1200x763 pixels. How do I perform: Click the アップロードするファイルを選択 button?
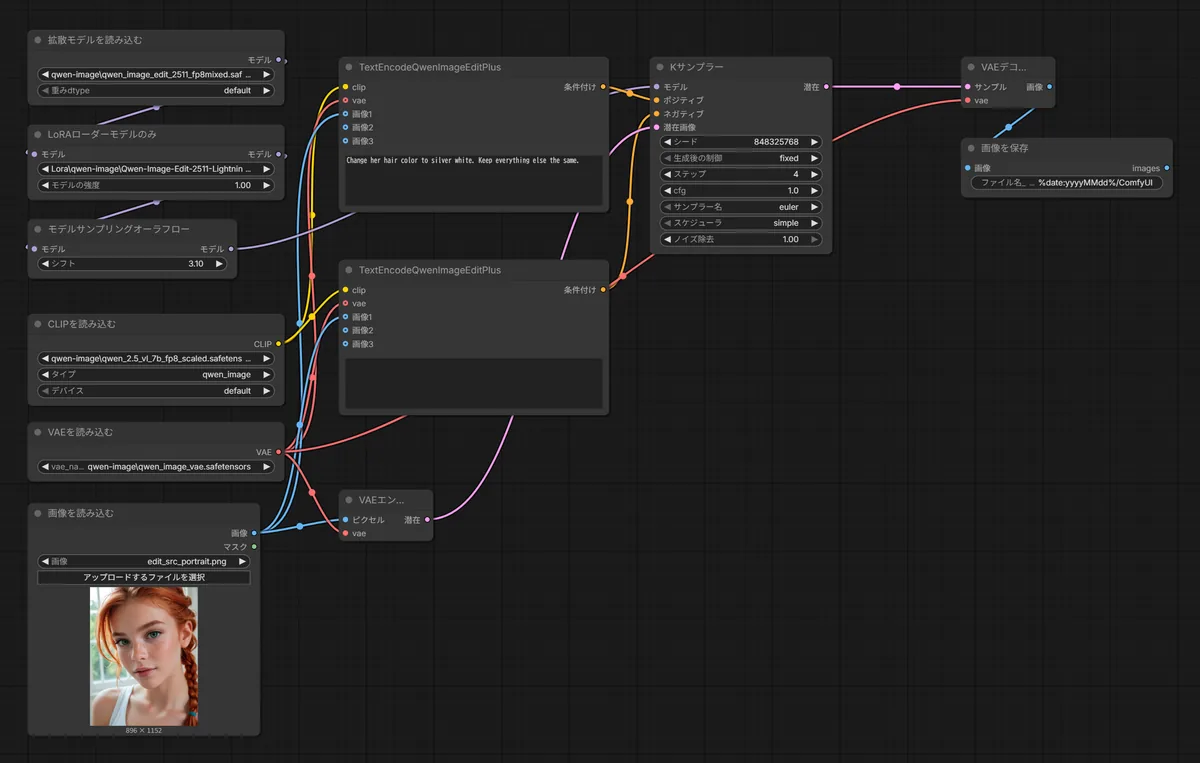[x=144, y=577]
